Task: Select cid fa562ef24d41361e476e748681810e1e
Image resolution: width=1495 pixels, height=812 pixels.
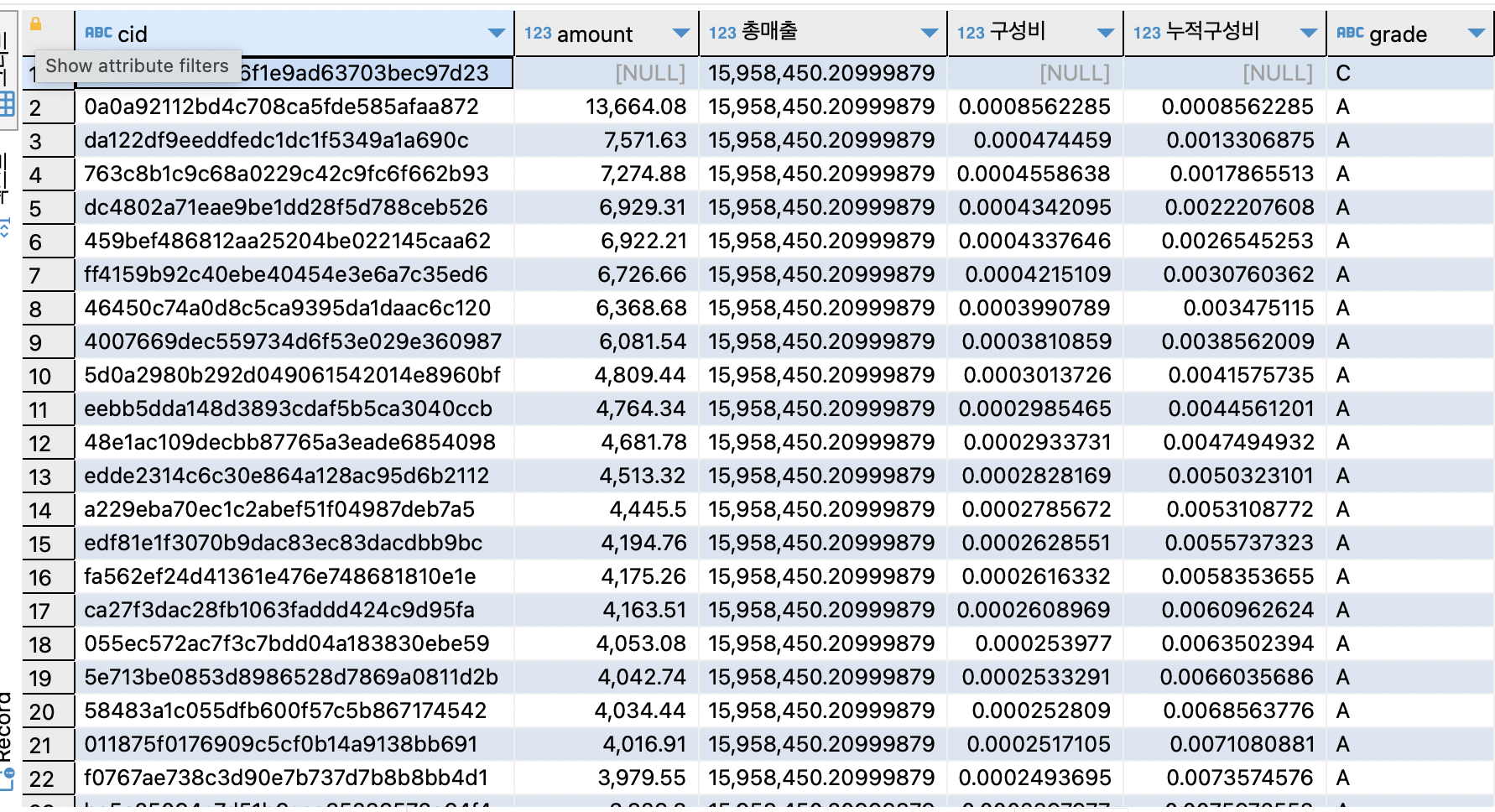Action: (294, 576)
